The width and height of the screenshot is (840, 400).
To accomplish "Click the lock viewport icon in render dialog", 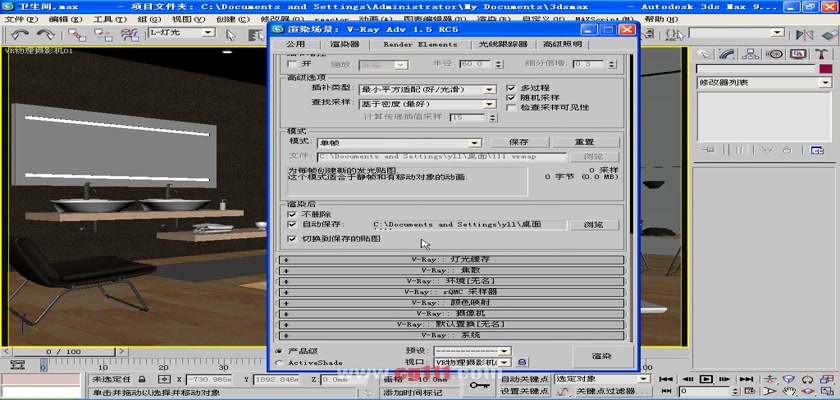I will click(523, 363).
